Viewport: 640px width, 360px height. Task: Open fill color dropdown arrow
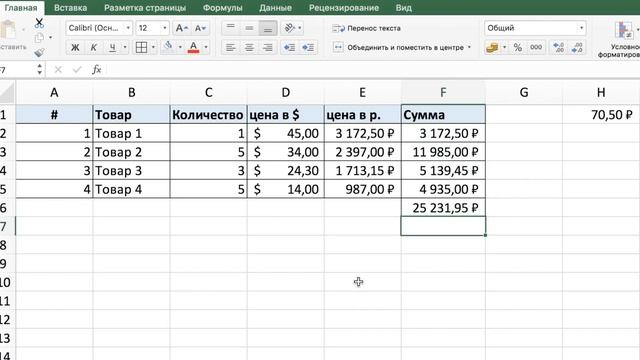(x=180, y=47)
